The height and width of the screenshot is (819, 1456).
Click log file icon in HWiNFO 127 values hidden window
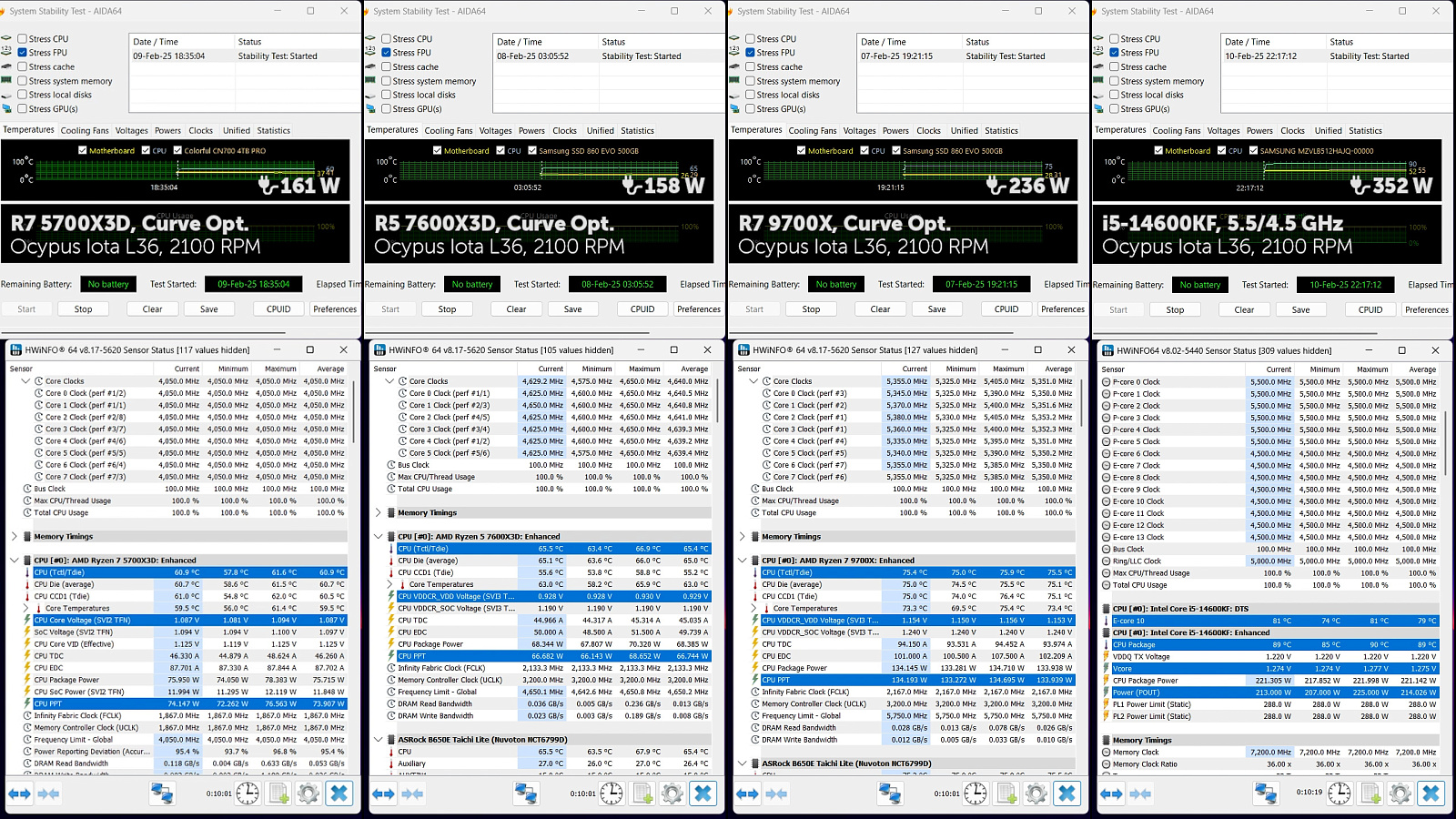[x=1006, y=794]
